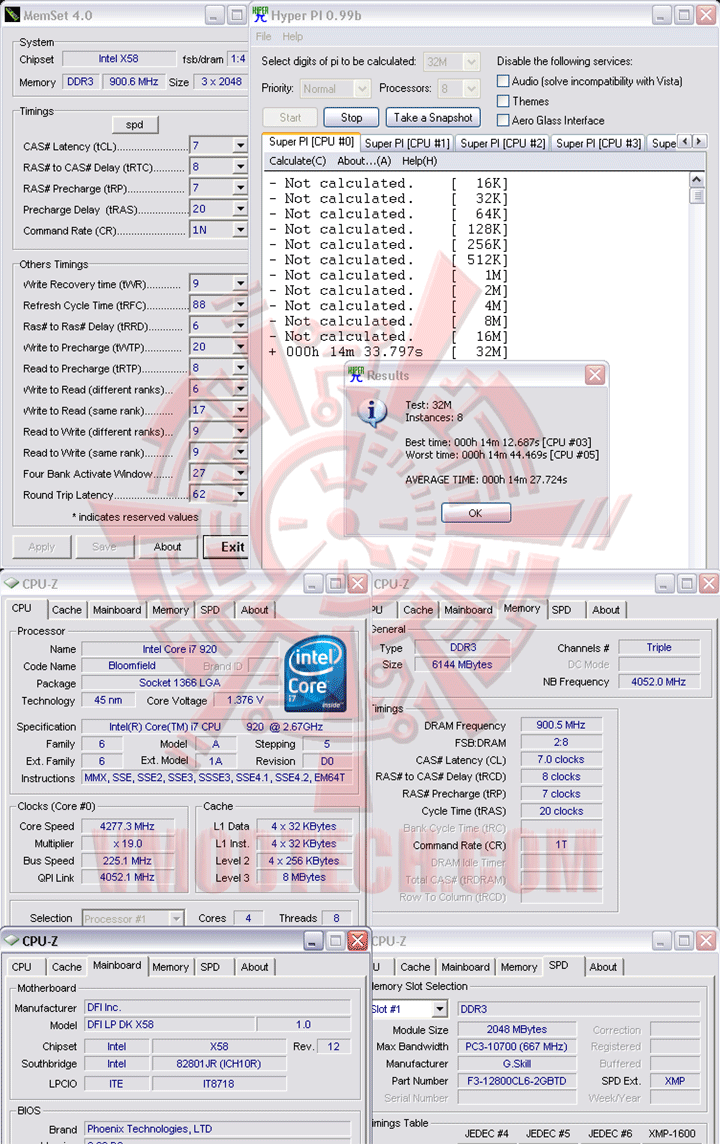Image resolution: width=720 pixels, height=1144 pixels.
Task: Click the Intel Core i7 logo in CPU-Z
Action: click(x=314, y=674)
